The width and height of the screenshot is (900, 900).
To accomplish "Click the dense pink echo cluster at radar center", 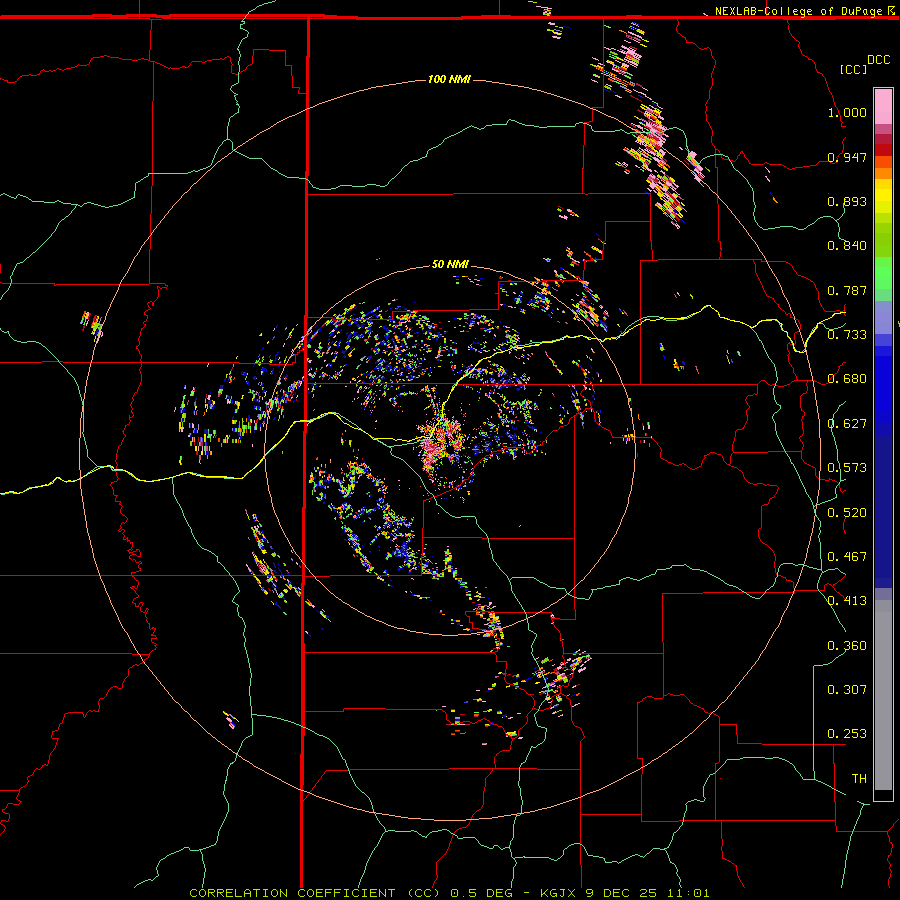I will tap(439, 443).
